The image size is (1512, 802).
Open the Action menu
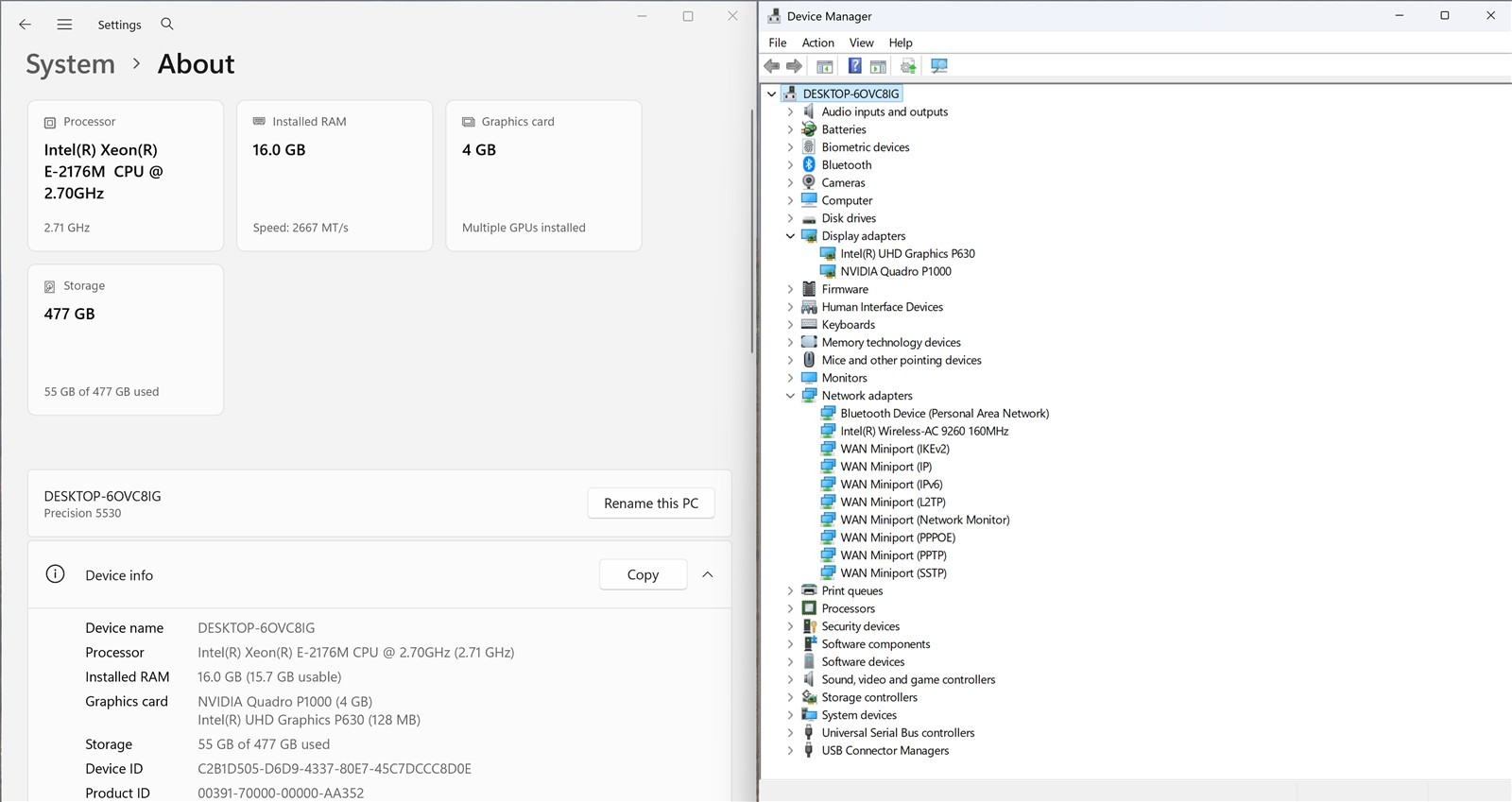tap(818, 43)
